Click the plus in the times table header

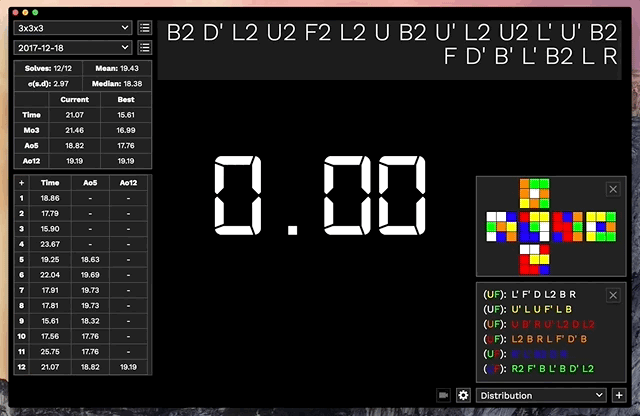tap(22, 183)
